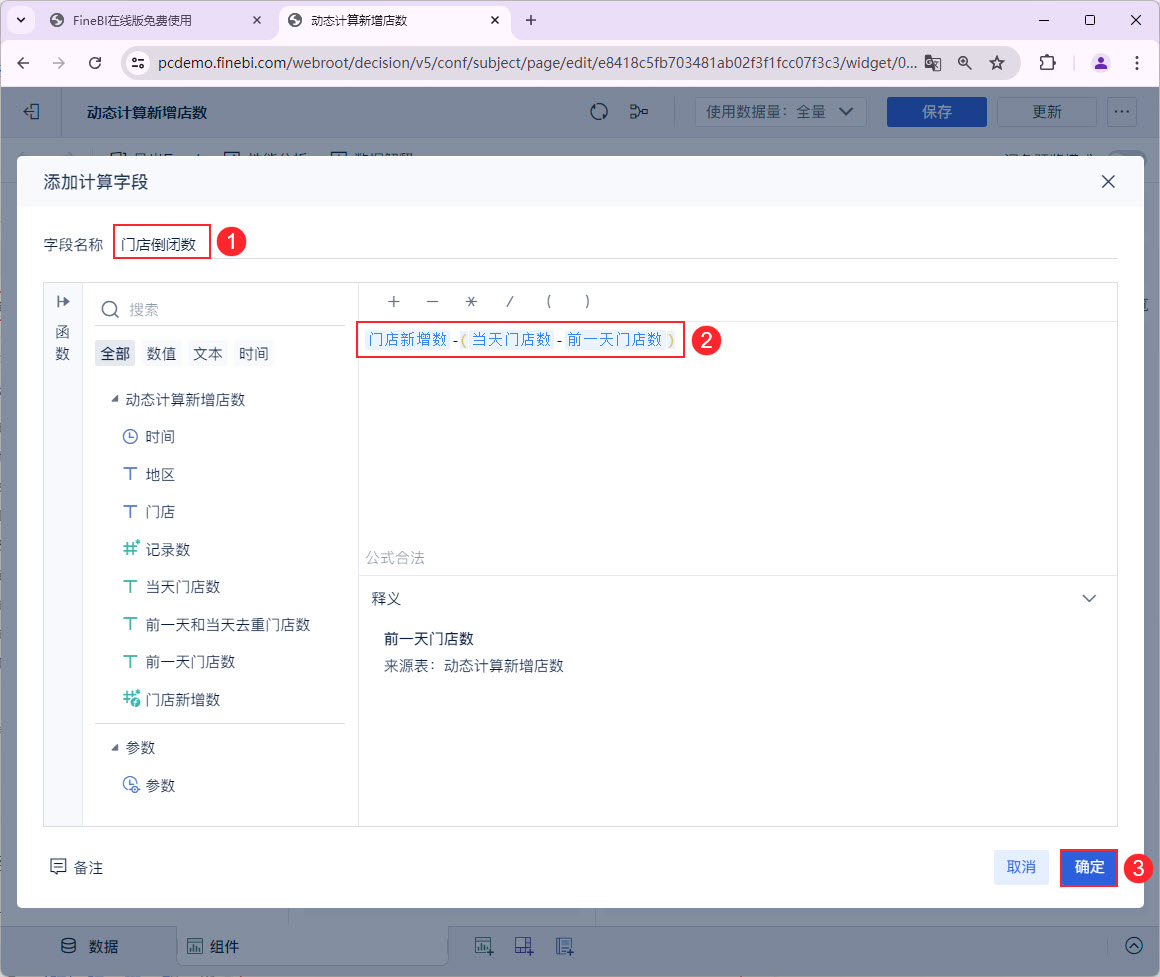Viewport: 1160px width, 977px height.
Task: Click the 前一天门店数 token in formula
Action: [x=615, y=339]
